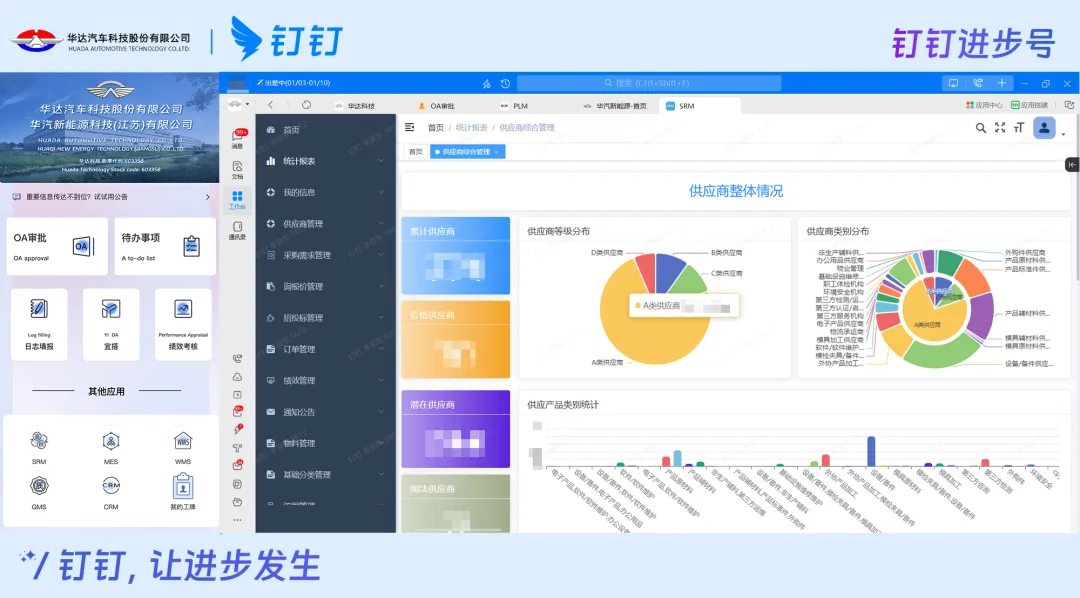Close the 供应商综合管理 page tag
This screenshot has height=598, width=1080.
(x=496, y=152)
